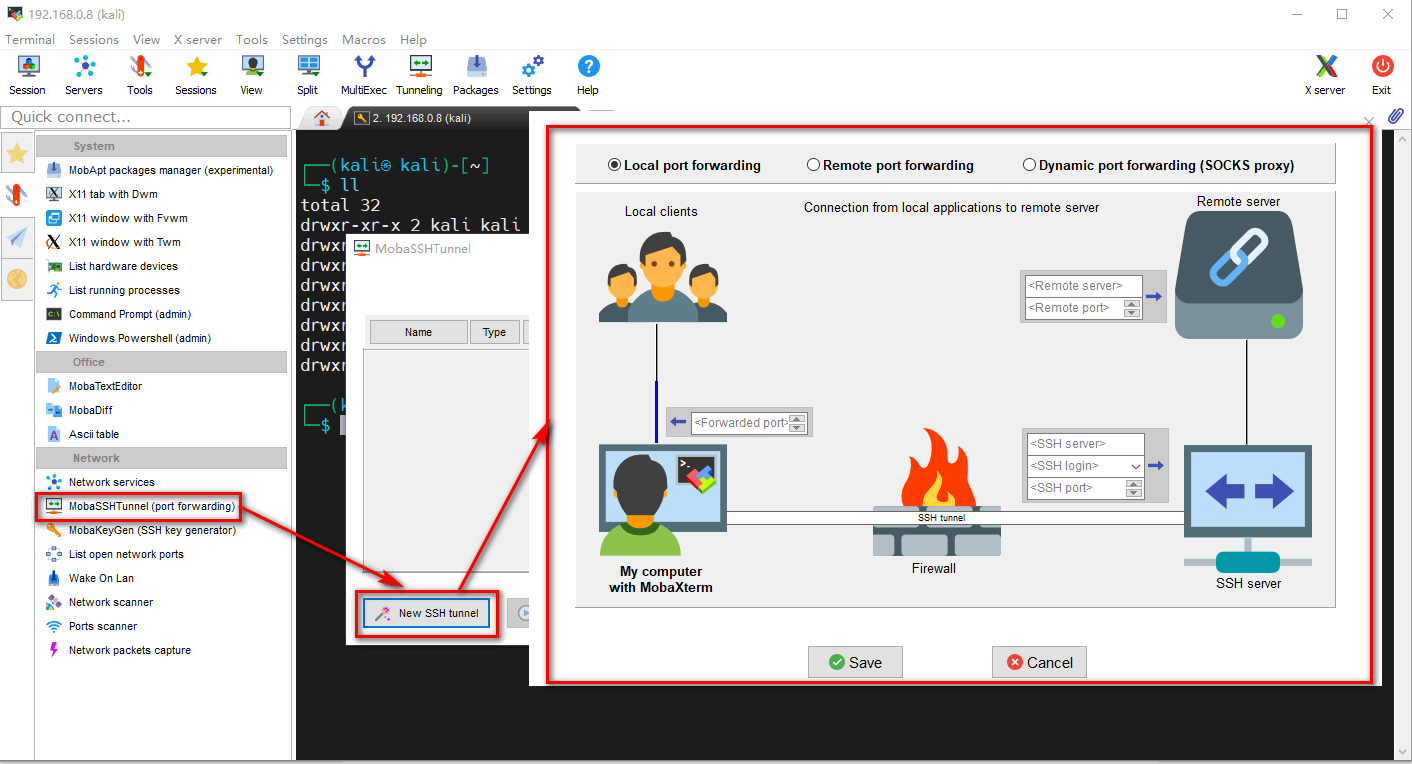Viewport: 1412px width, 764px height.
Task: Open the Settings menu in menu bar
Action: click(305, 40)
